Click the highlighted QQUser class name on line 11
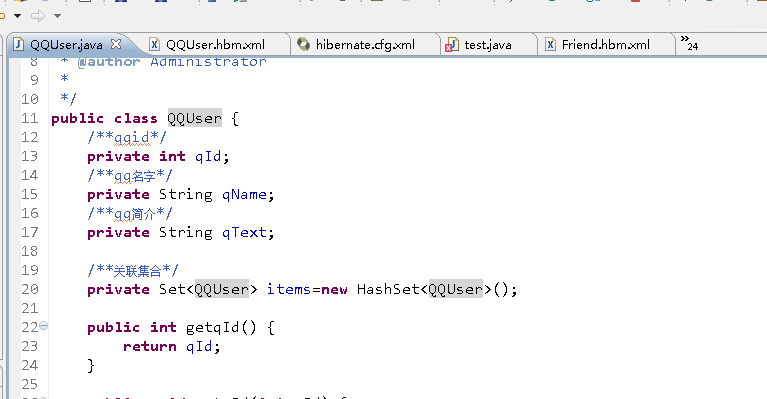 pyautogui.click(x=195, y=118)
